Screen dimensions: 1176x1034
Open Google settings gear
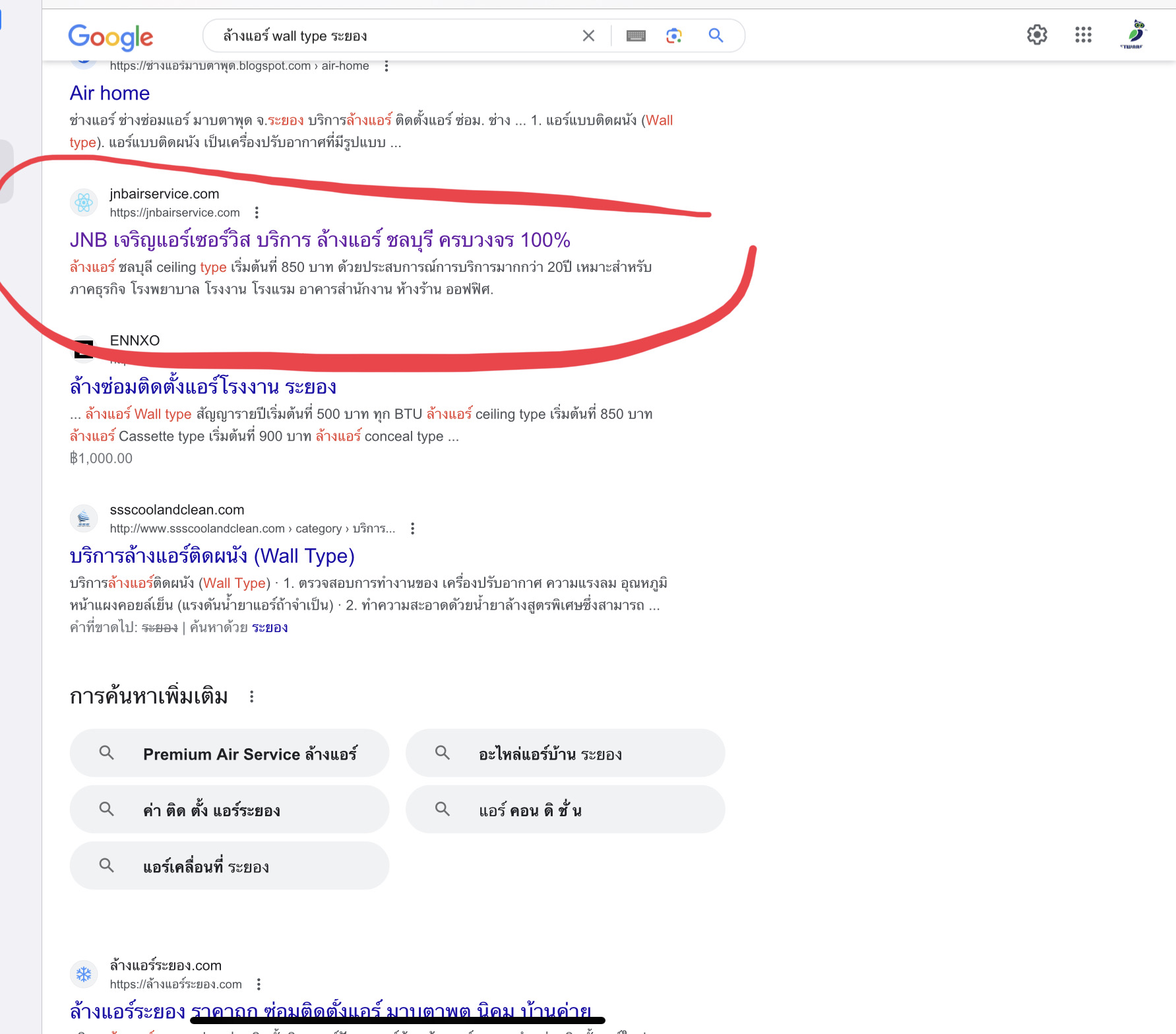[1037, 35]
